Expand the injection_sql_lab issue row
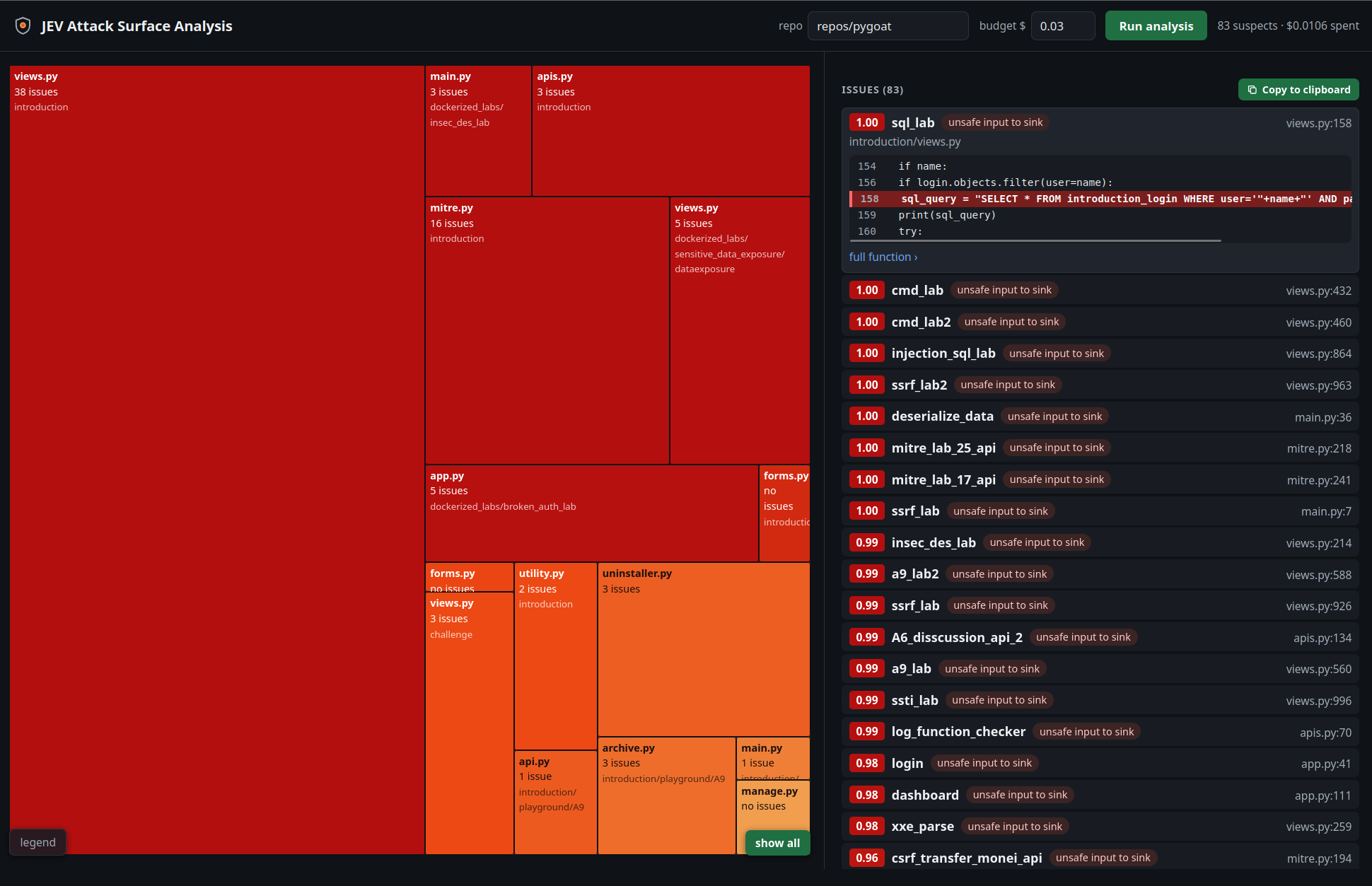 1100,353
